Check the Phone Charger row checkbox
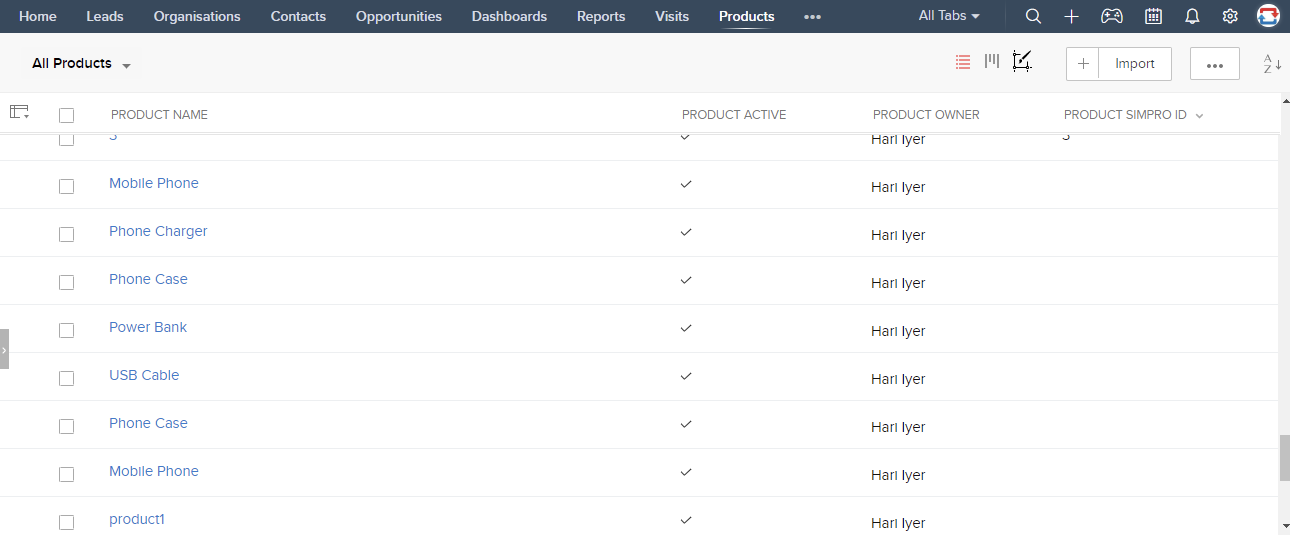The width and height of the screenshot is (1290, 553). pos(67,234)
